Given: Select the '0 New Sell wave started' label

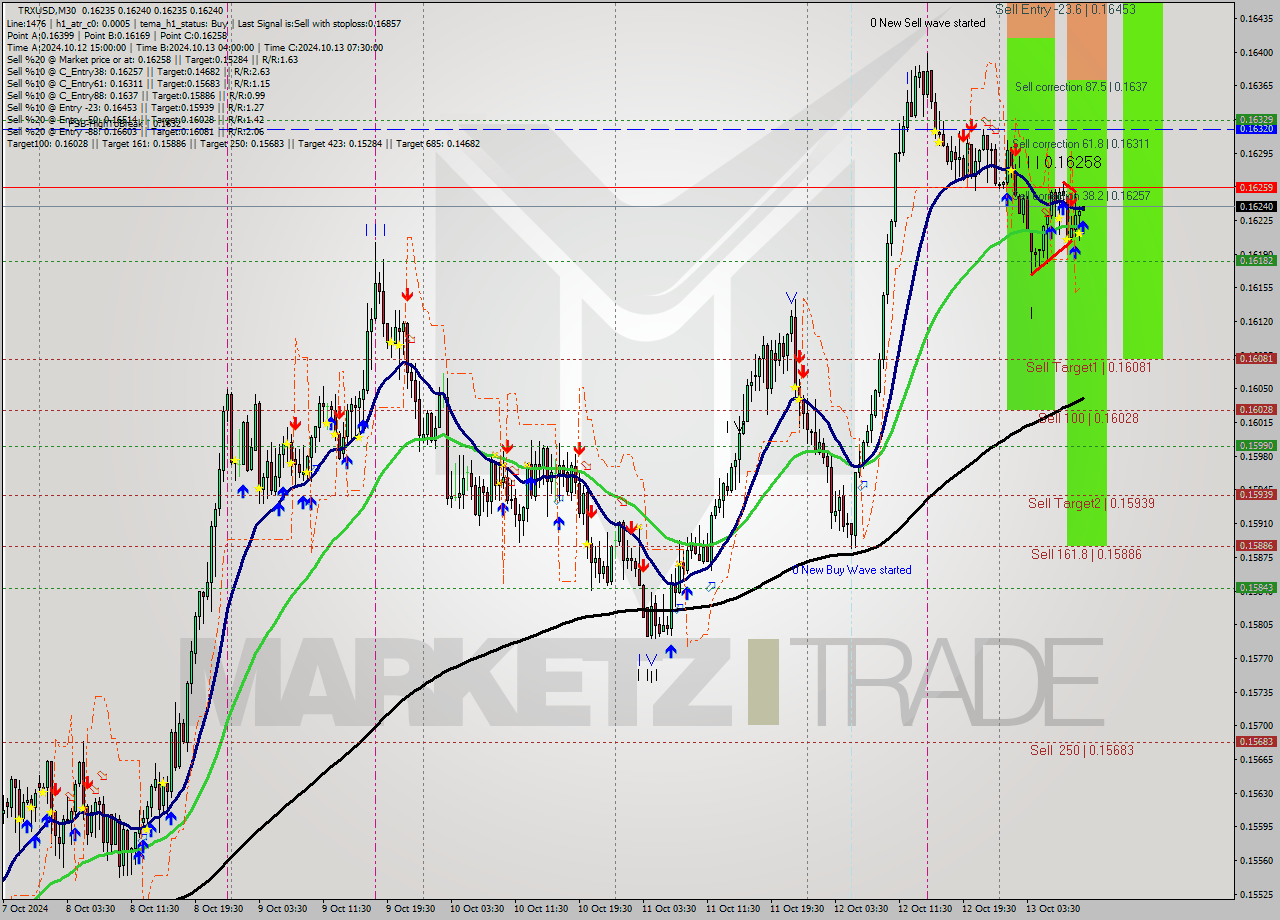Looking at the screenshot, I should coord(927,23).
